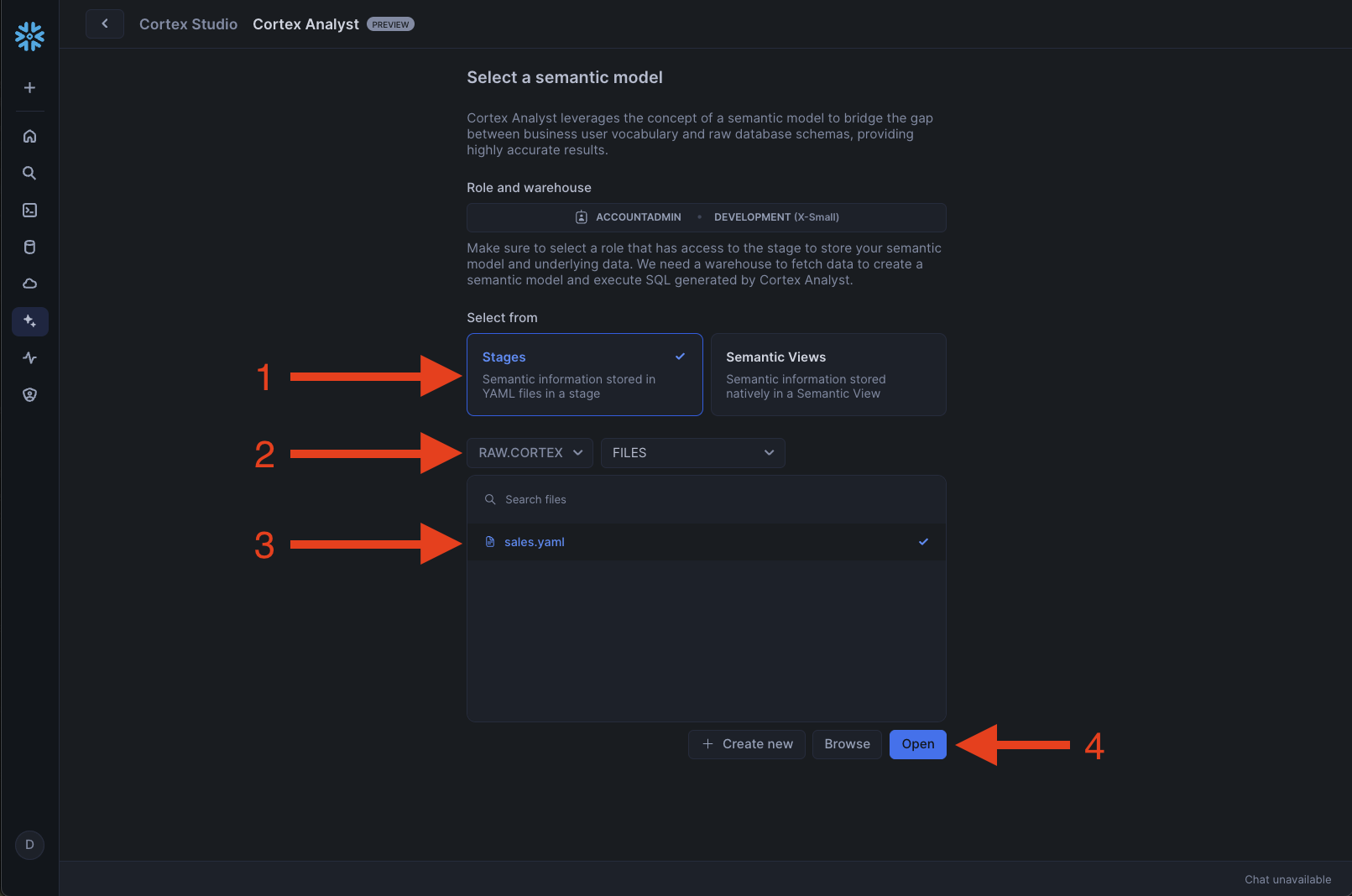Open the AI & ML sparkle icon
This screenshot has height=896, width=1352.
coord(29,321)
